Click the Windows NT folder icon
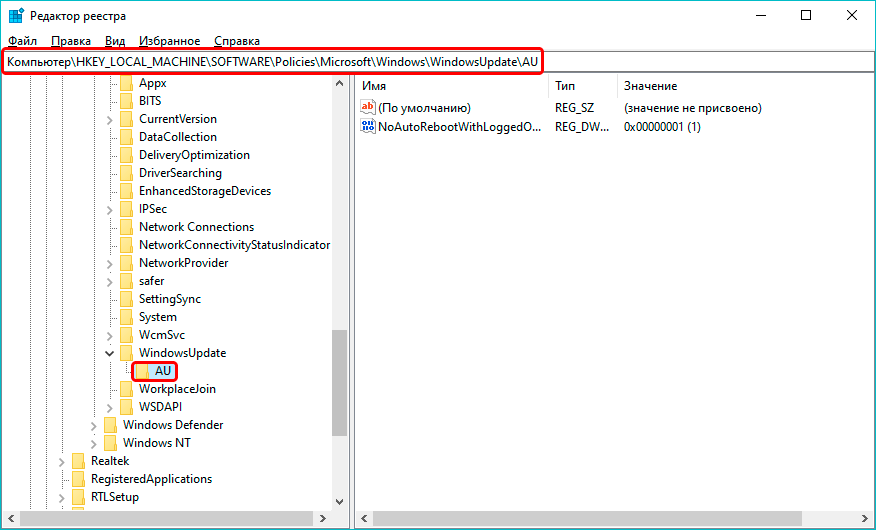 coord(111,443)
